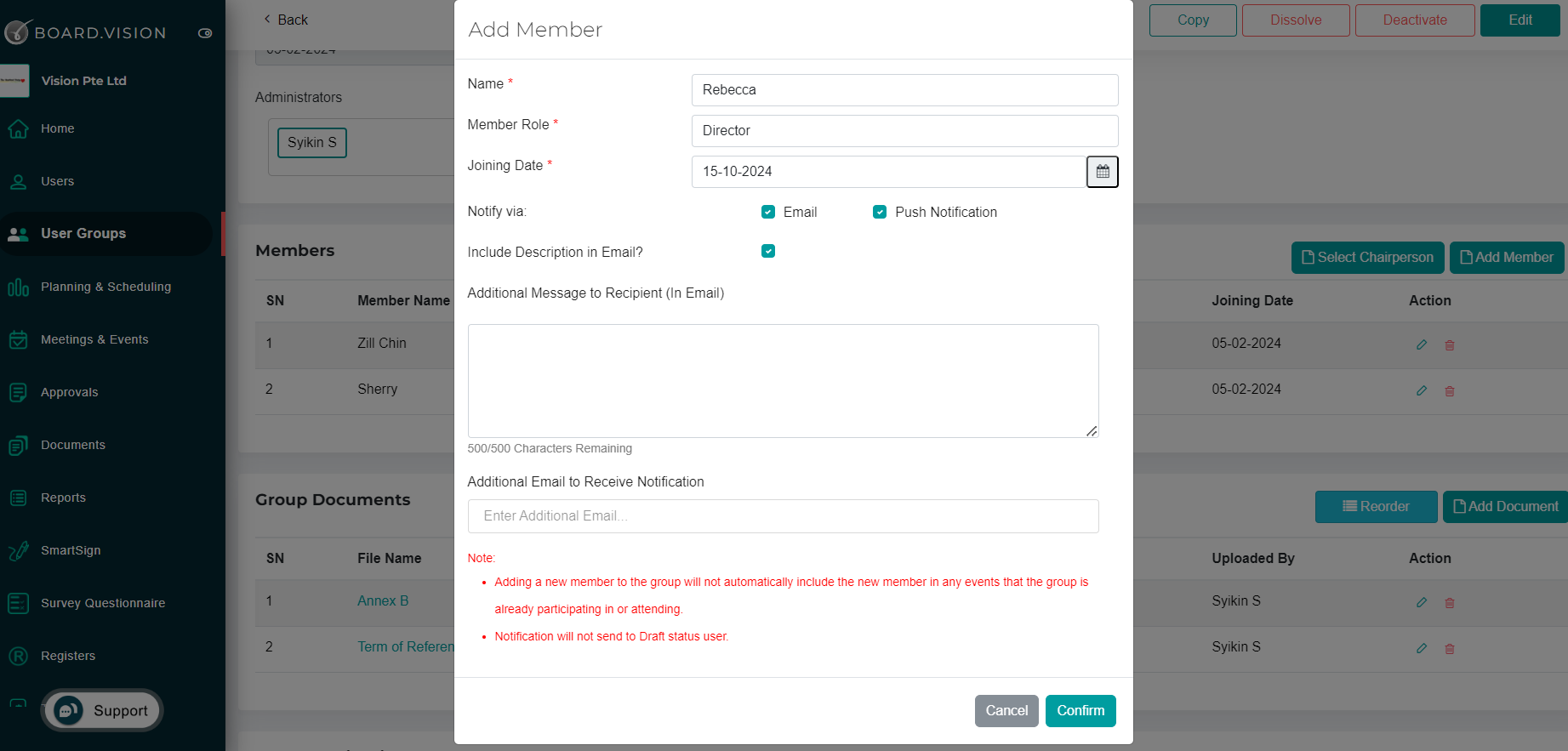Click the Documents icon in sidebar
The height and width of the screenshot is (751, 1568).
click(18, 446)
